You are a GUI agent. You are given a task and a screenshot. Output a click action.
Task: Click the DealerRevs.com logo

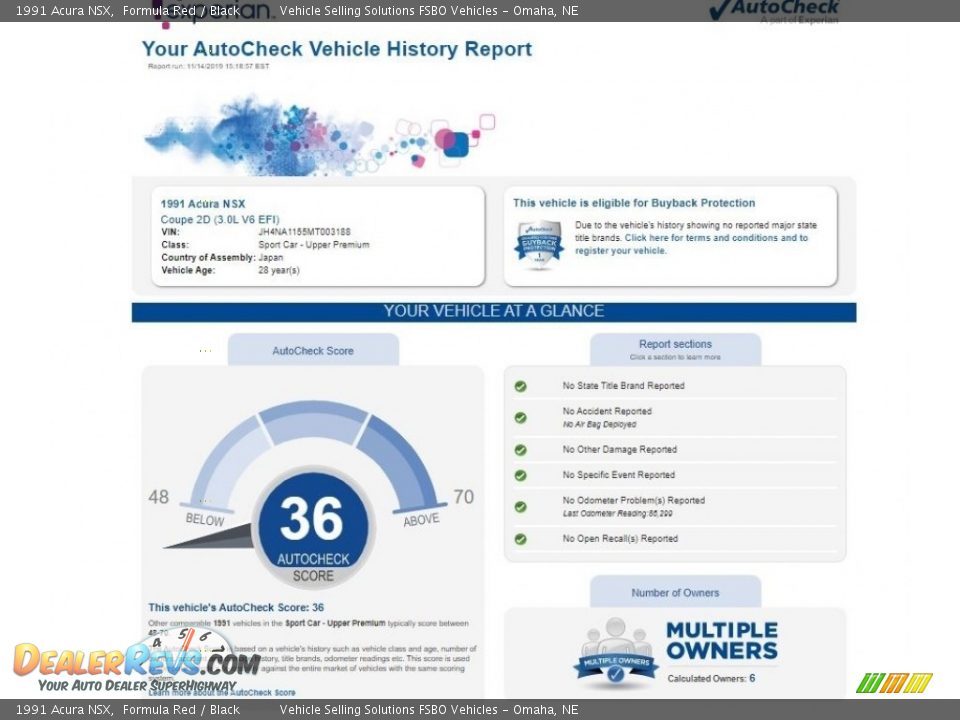coord(136,660)
